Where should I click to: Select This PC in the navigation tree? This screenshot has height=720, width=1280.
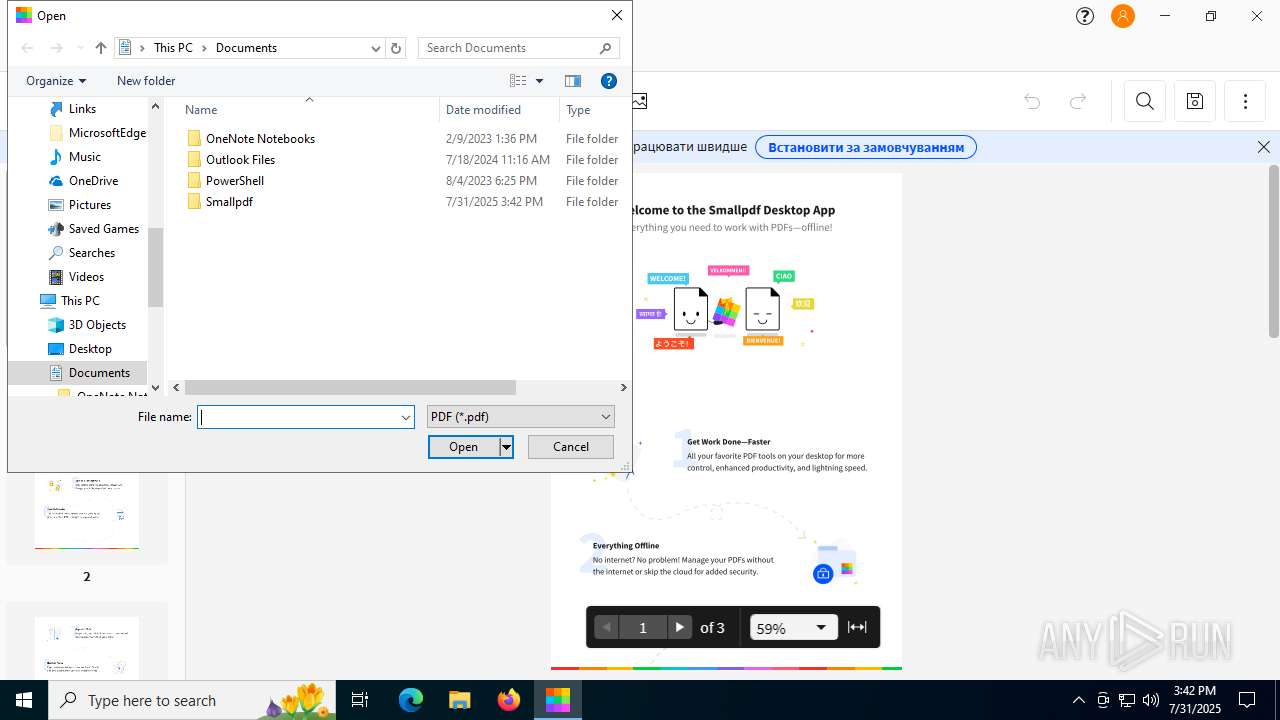coord(79,301)
